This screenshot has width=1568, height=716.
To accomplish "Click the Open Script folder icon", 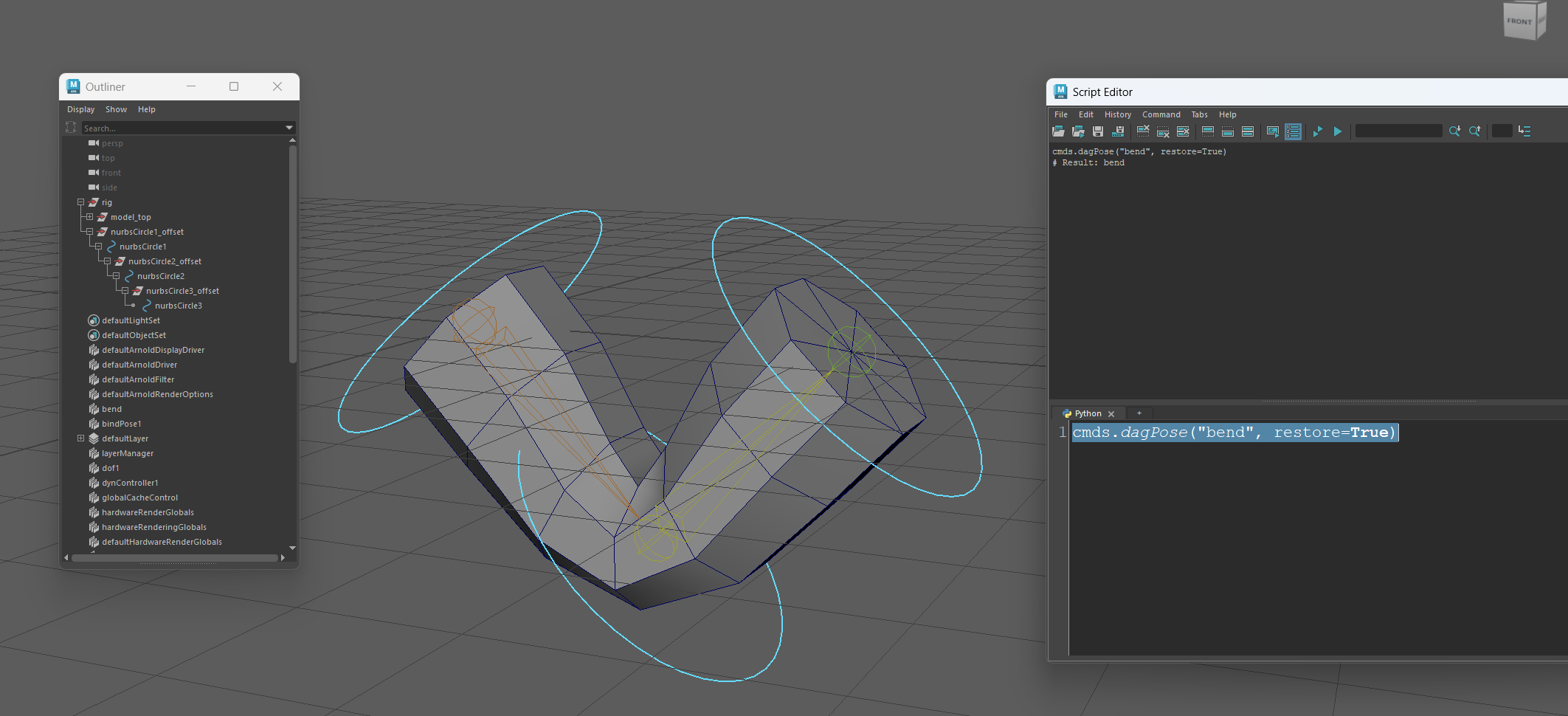I will [1058, 131].
